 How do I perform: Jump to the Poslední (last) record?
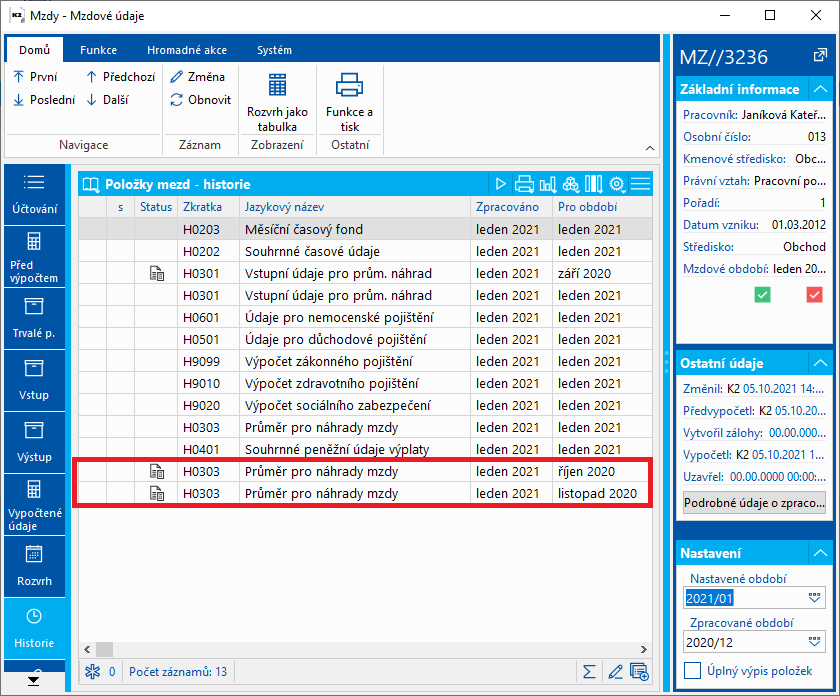point(44,100)
